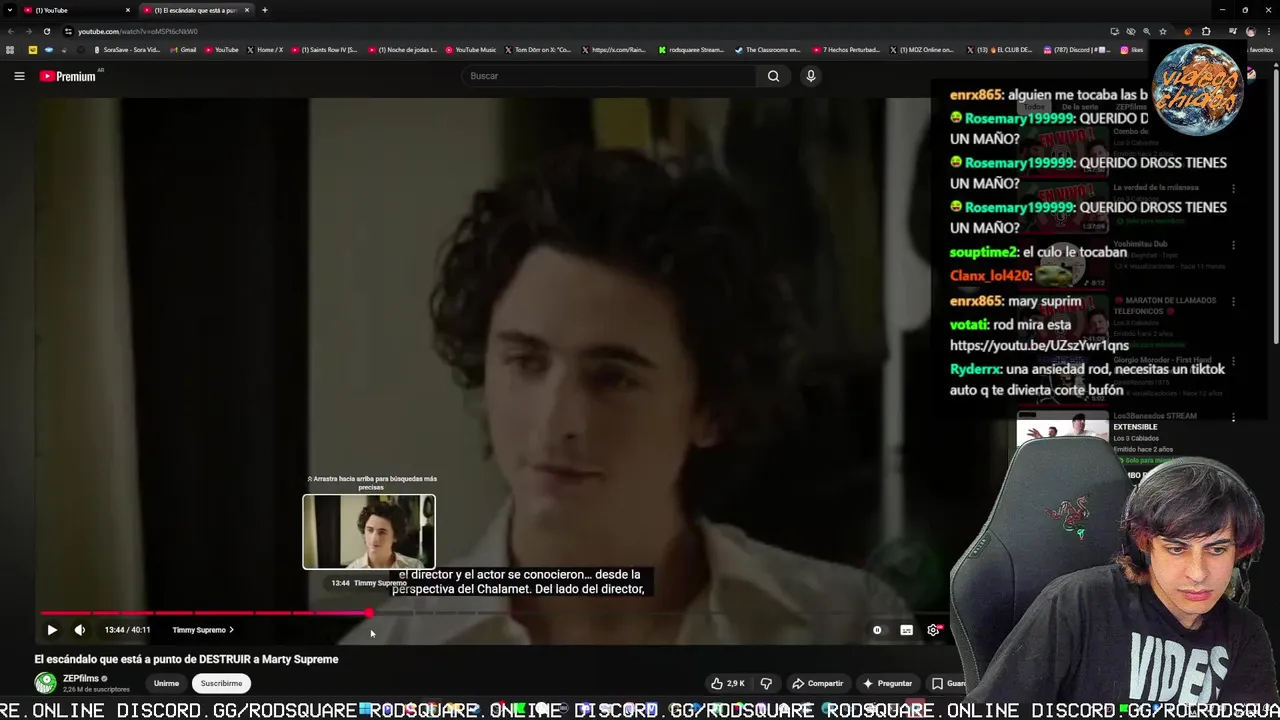
Task: Open MOZ Online bookmark
Action: tap(922, 50)
